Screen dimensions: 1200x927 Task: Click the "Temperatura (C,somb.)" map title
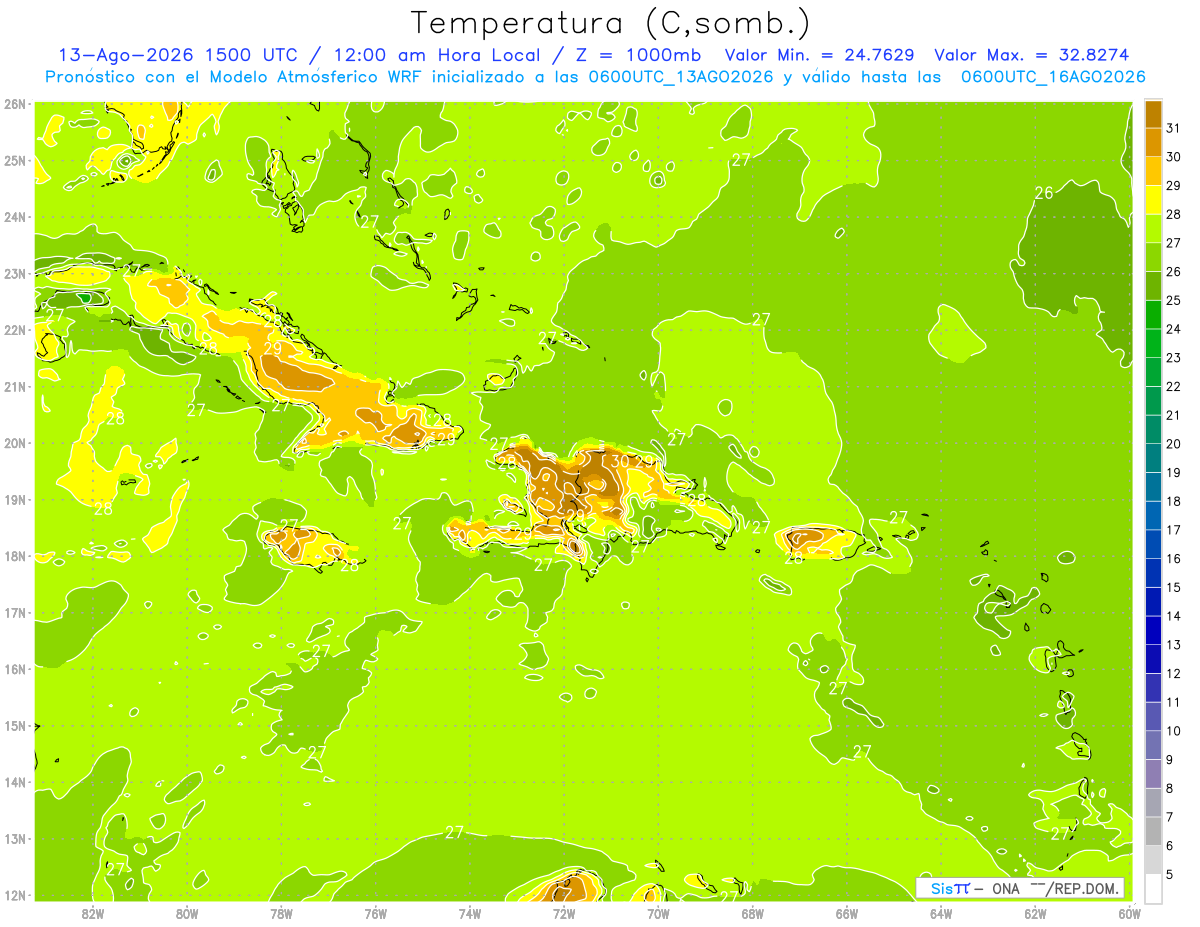pyautogui.click(x=611, y=23)
